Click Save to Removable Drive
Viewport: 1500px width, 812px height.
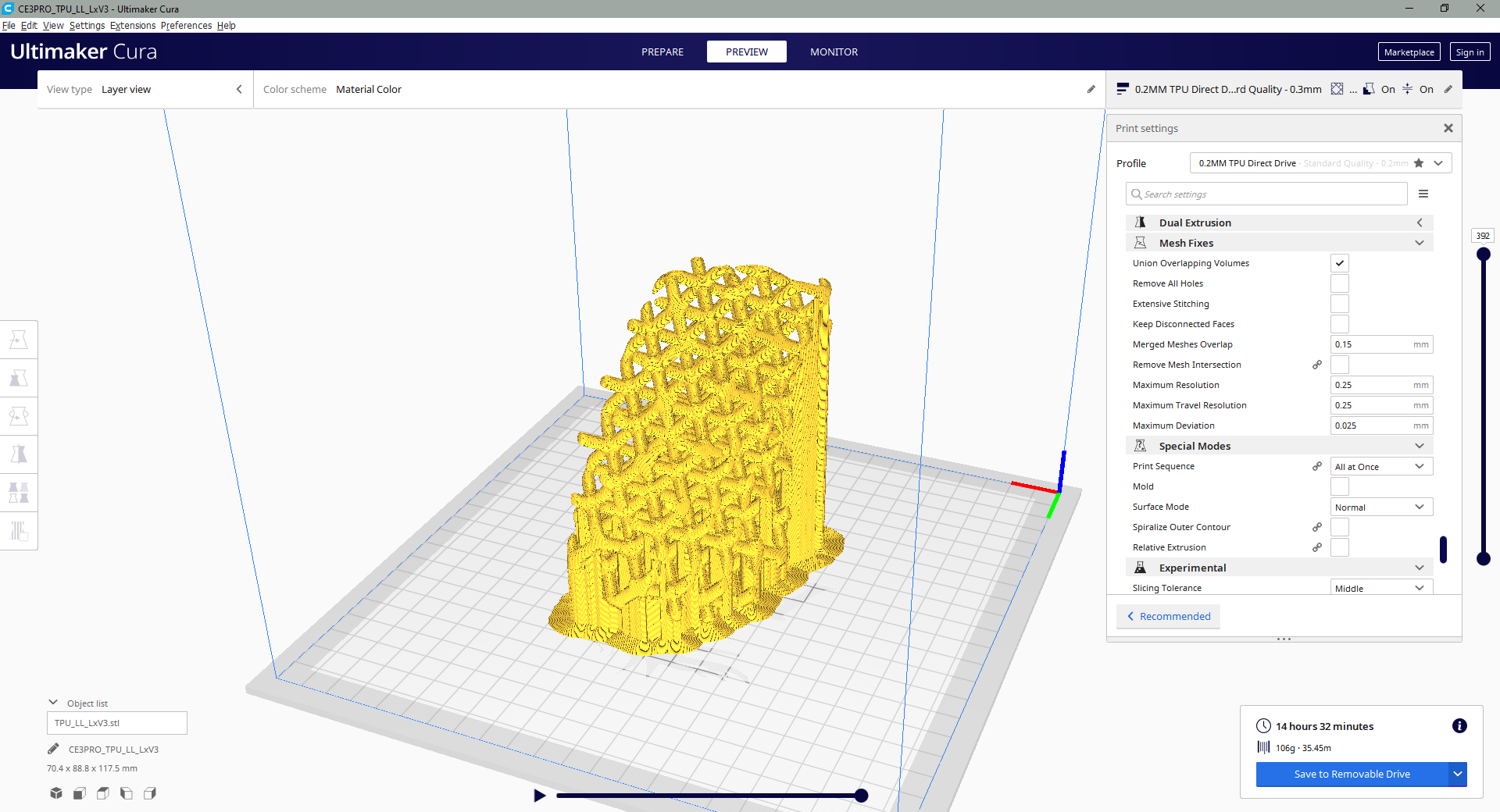click(x=1352, y=774)
